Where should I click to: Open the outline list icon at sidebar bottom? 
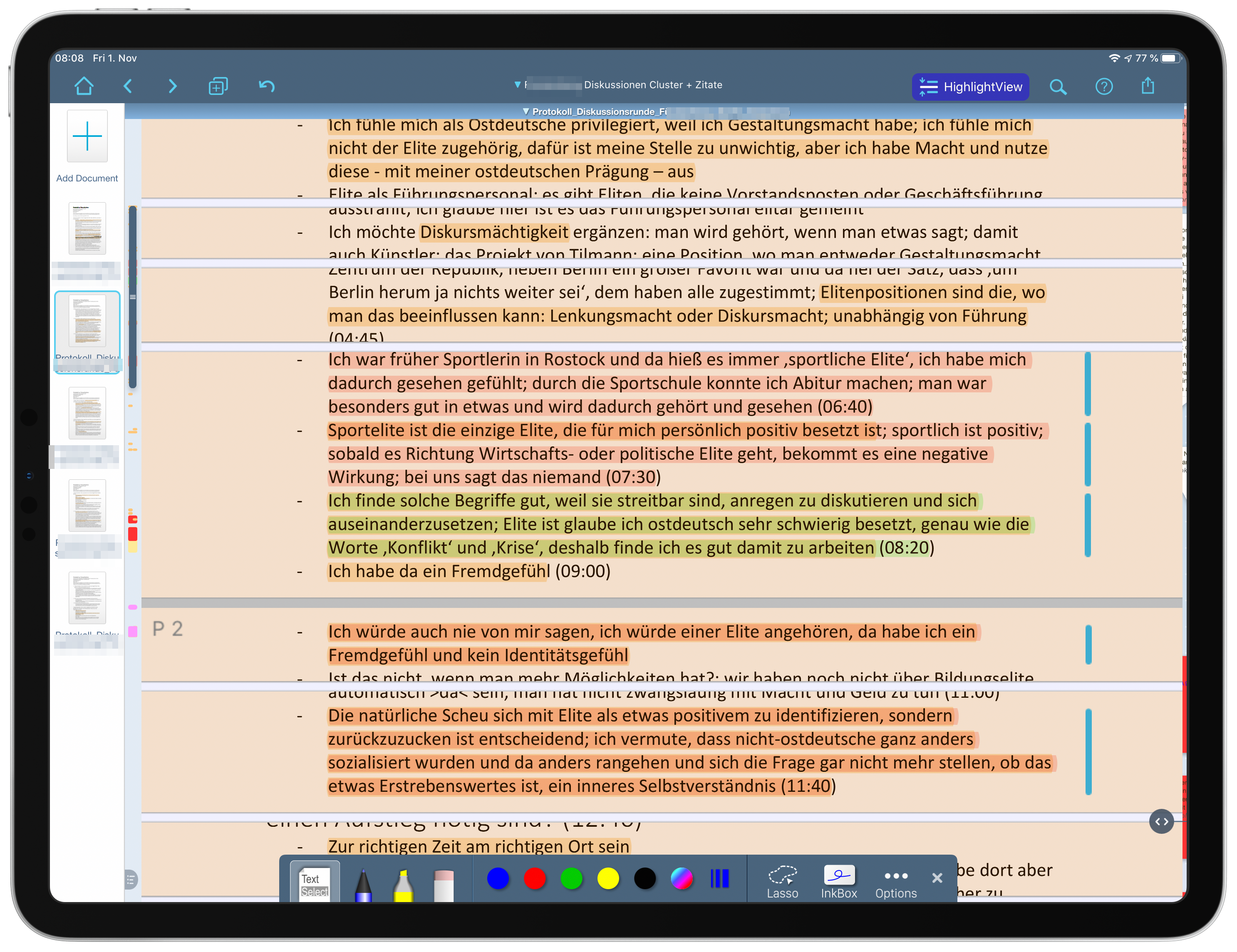131,880
